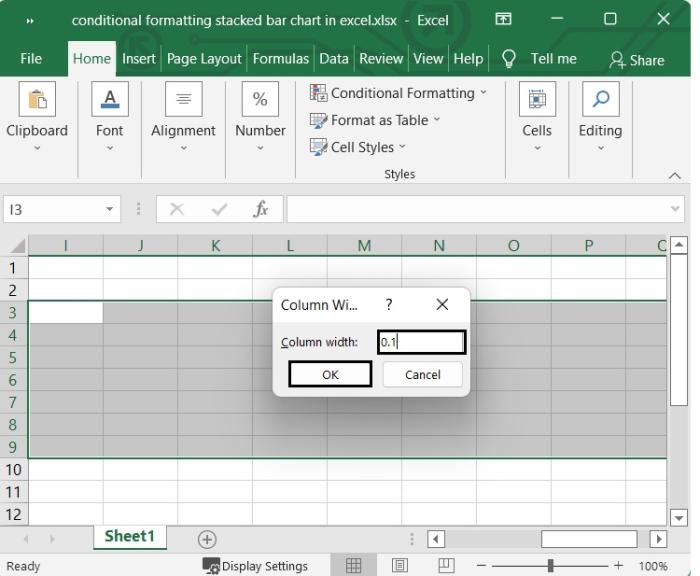
Task: Switch to Normal view icon
Action: coord(353,566)
